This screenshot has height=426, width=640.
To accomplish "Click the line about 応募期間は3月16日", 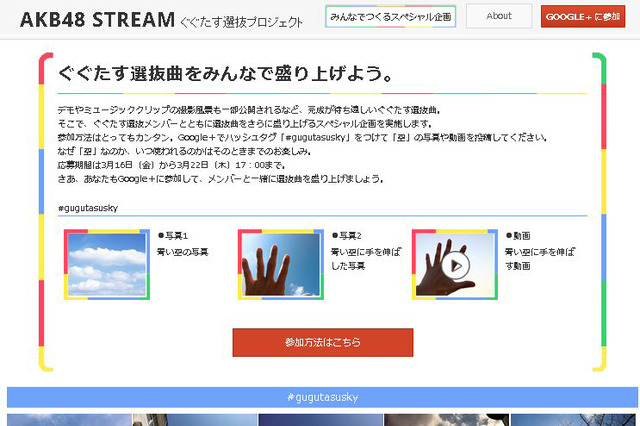I will pos(171,165).
